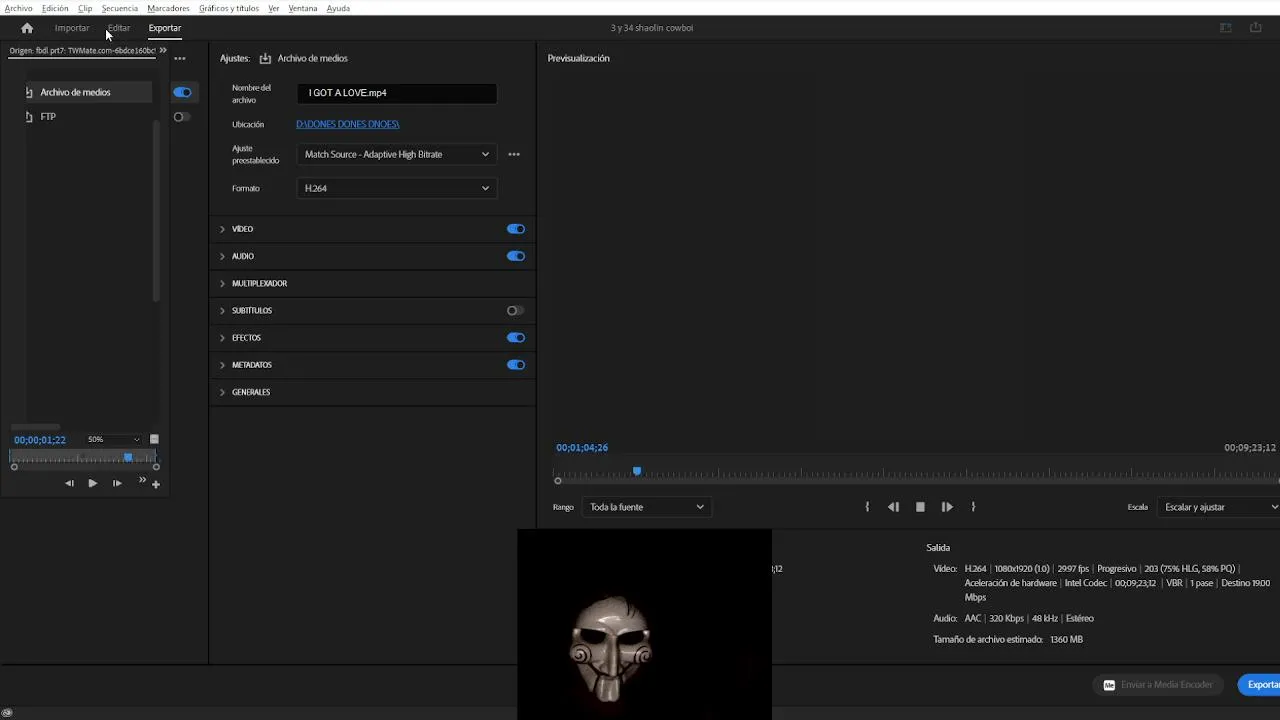Click Enviar a Media Encoder button
Screen dimensions: 1280x720
pos(1158,685)
